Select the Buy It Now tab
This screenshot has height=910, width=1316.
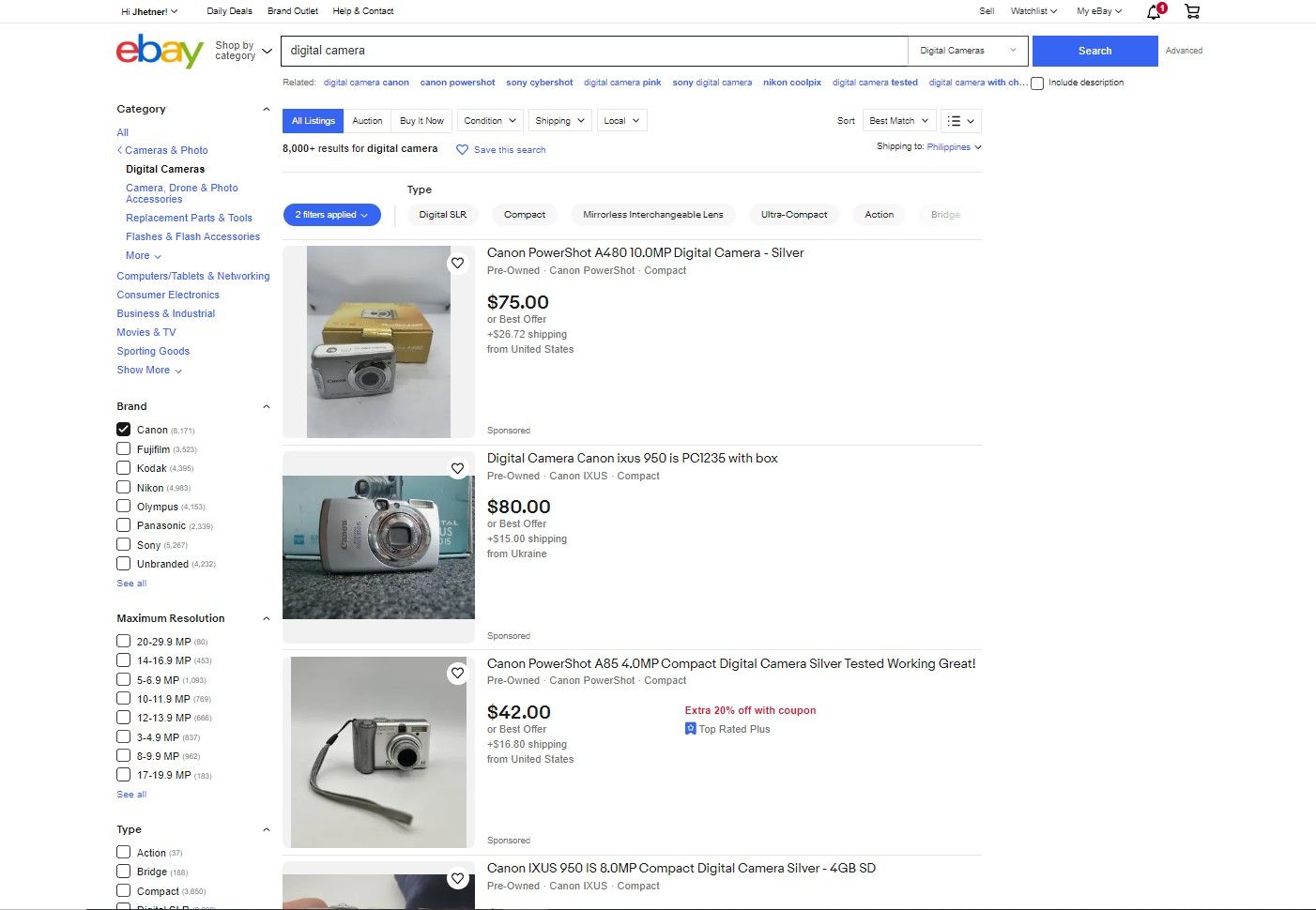pos(421,120)
